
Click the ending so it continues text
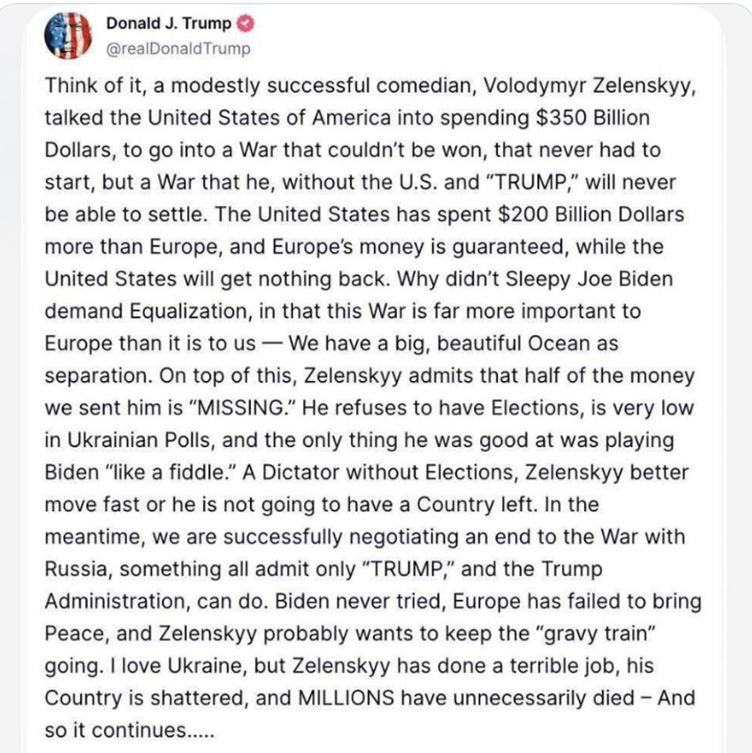(x=129, y=730)
